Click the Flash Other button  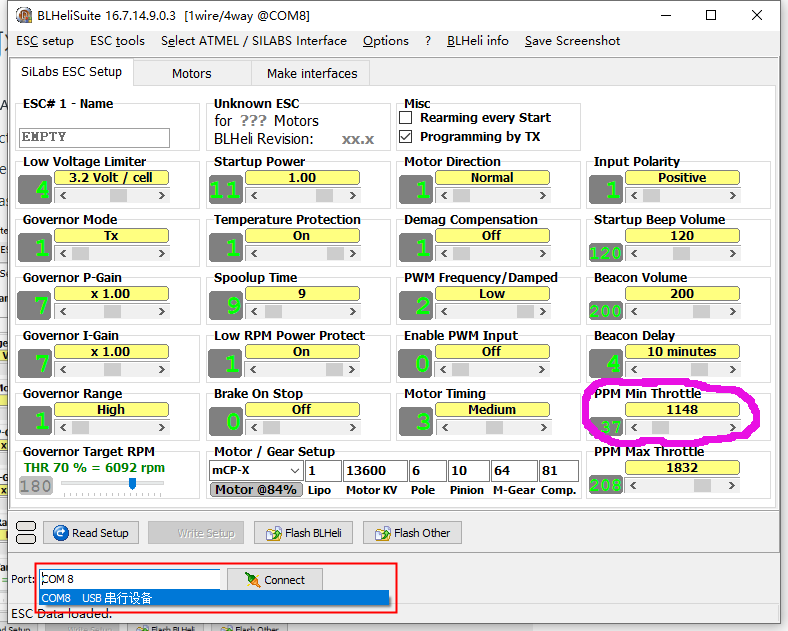pos(412,533)
